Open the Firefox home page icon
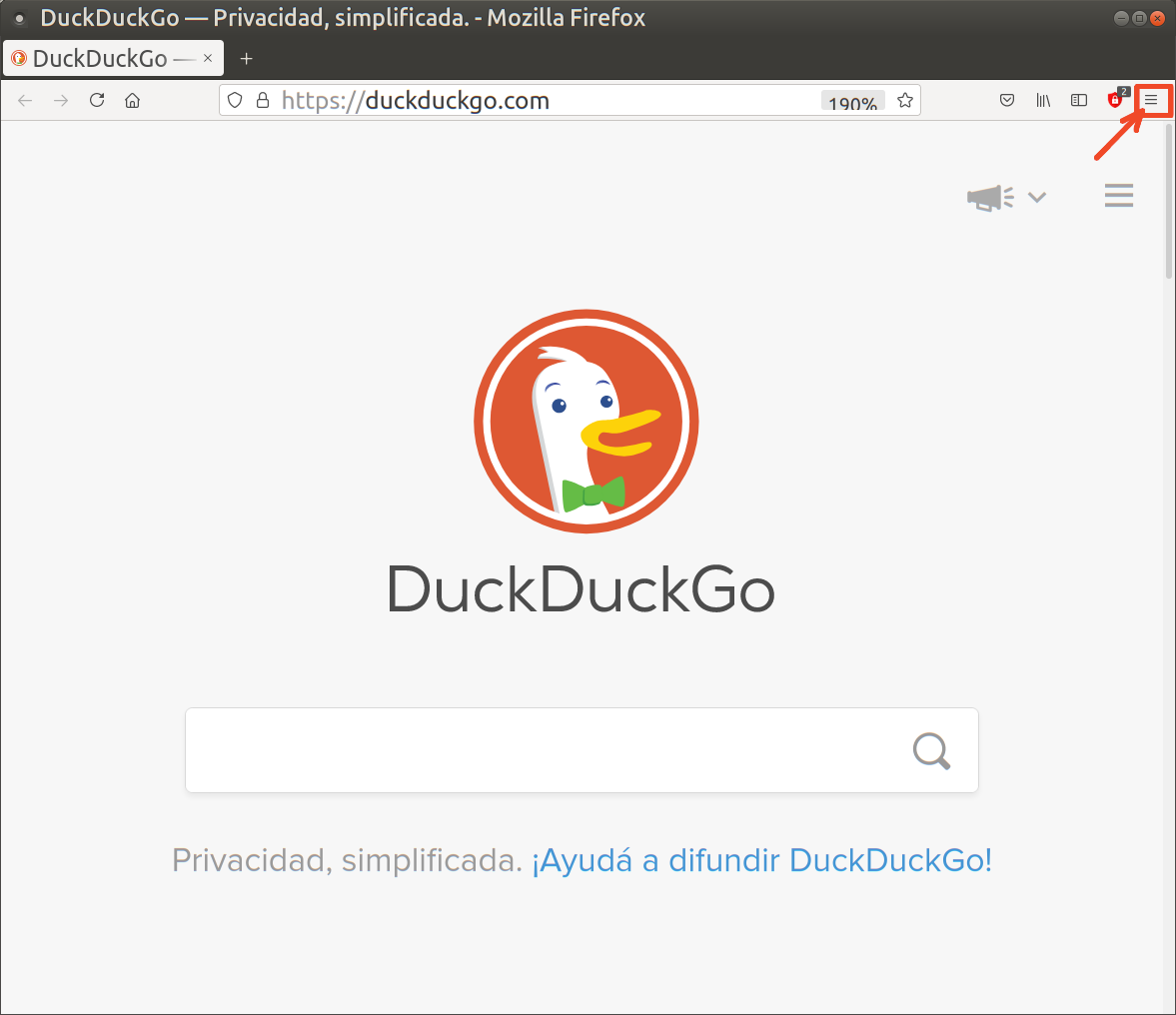 click(133, 101)
